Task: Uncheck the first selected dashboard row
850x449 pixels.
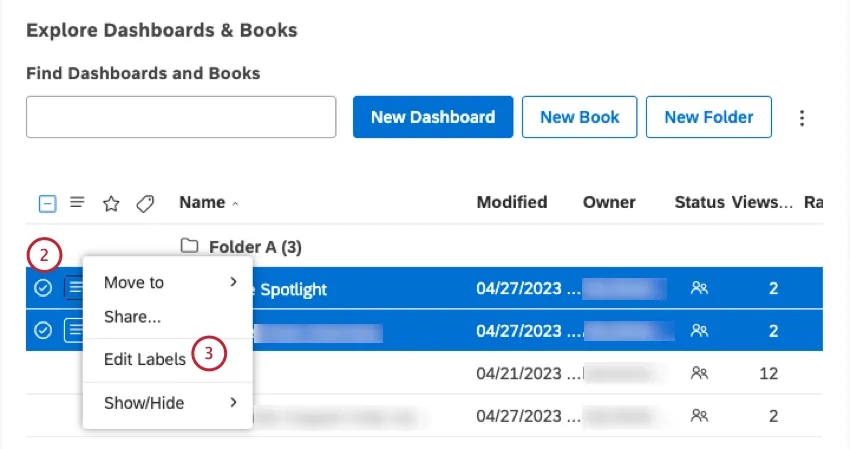Action: (x=43, y=288)
